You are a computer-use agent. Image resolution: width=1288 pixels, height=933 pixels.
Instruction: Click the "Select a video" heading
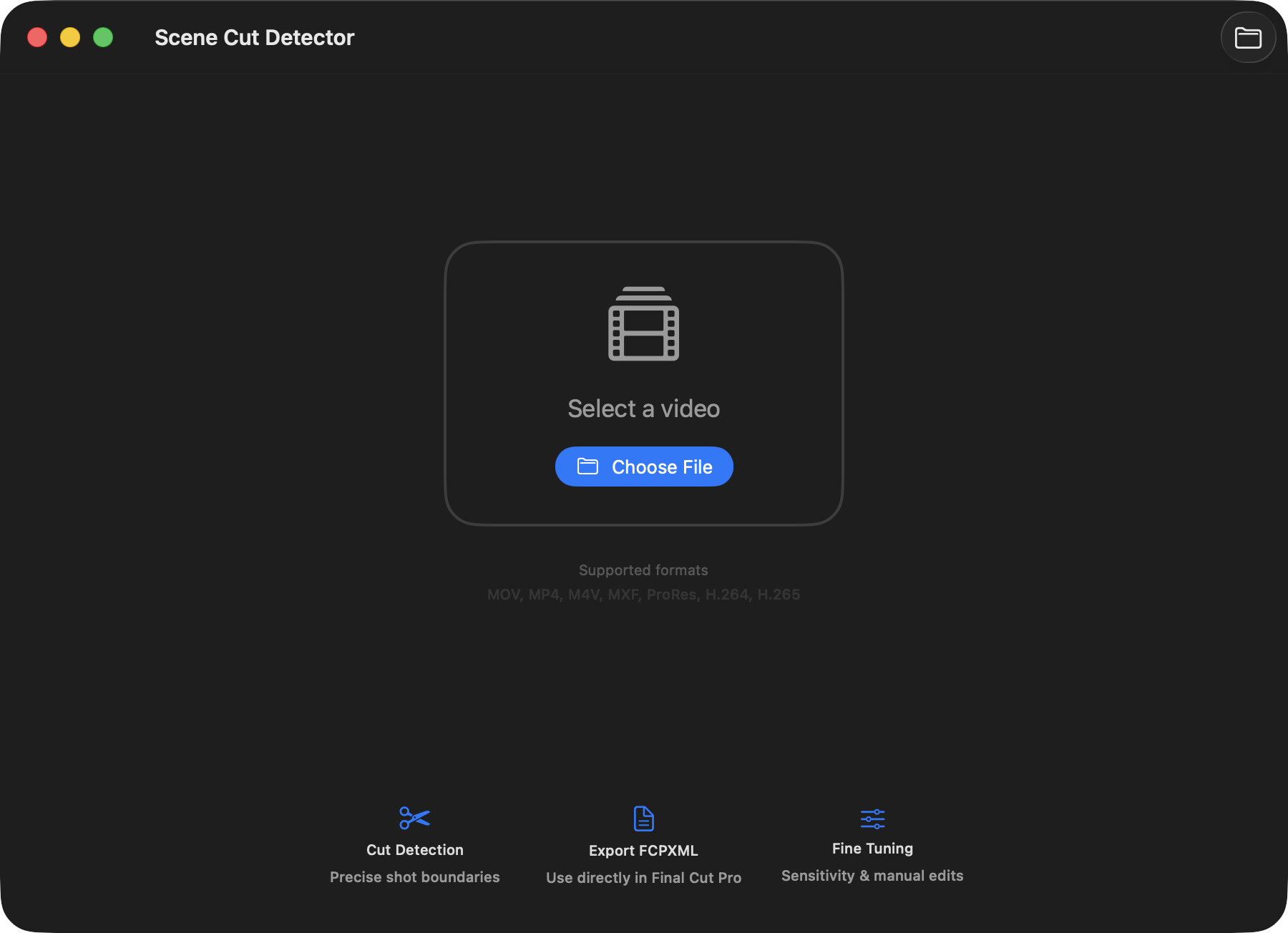[643, 409]
